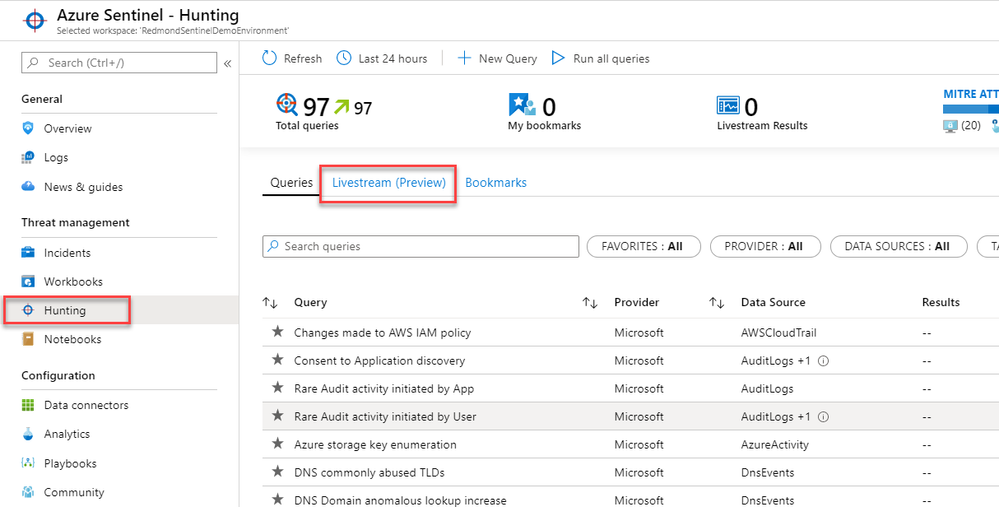Click the Azure Sentinel crosshair logo

click(x=34, y=20)
